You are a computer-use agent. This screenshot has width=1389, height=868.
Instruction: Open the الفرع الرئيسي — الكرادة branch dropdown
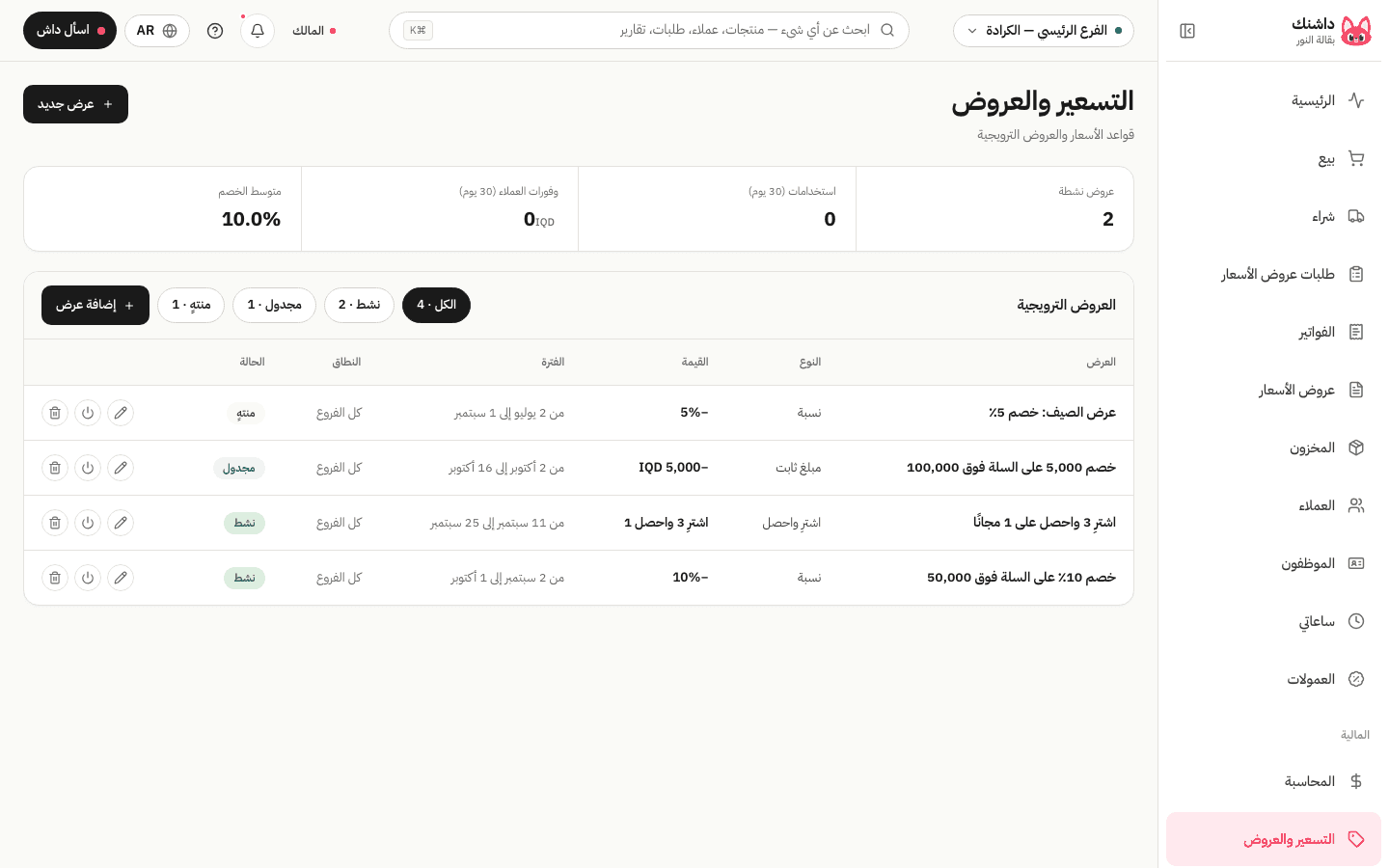1044,31
